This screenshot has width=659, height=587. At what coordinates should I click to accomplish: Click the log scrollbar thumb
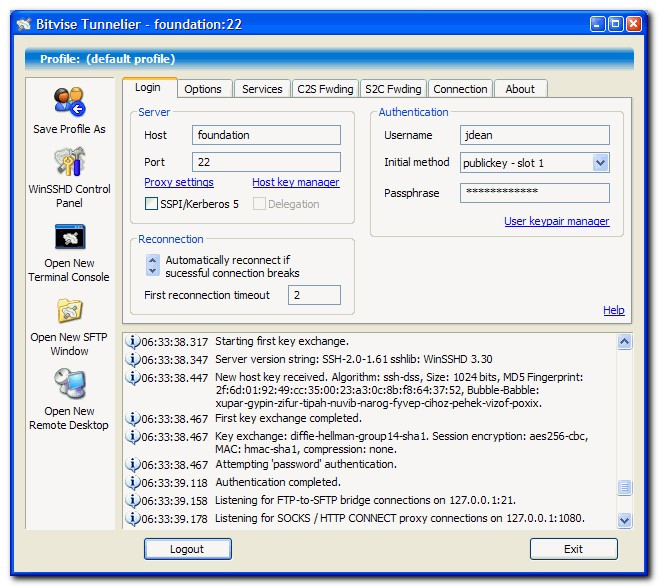(x=625, y=487)
